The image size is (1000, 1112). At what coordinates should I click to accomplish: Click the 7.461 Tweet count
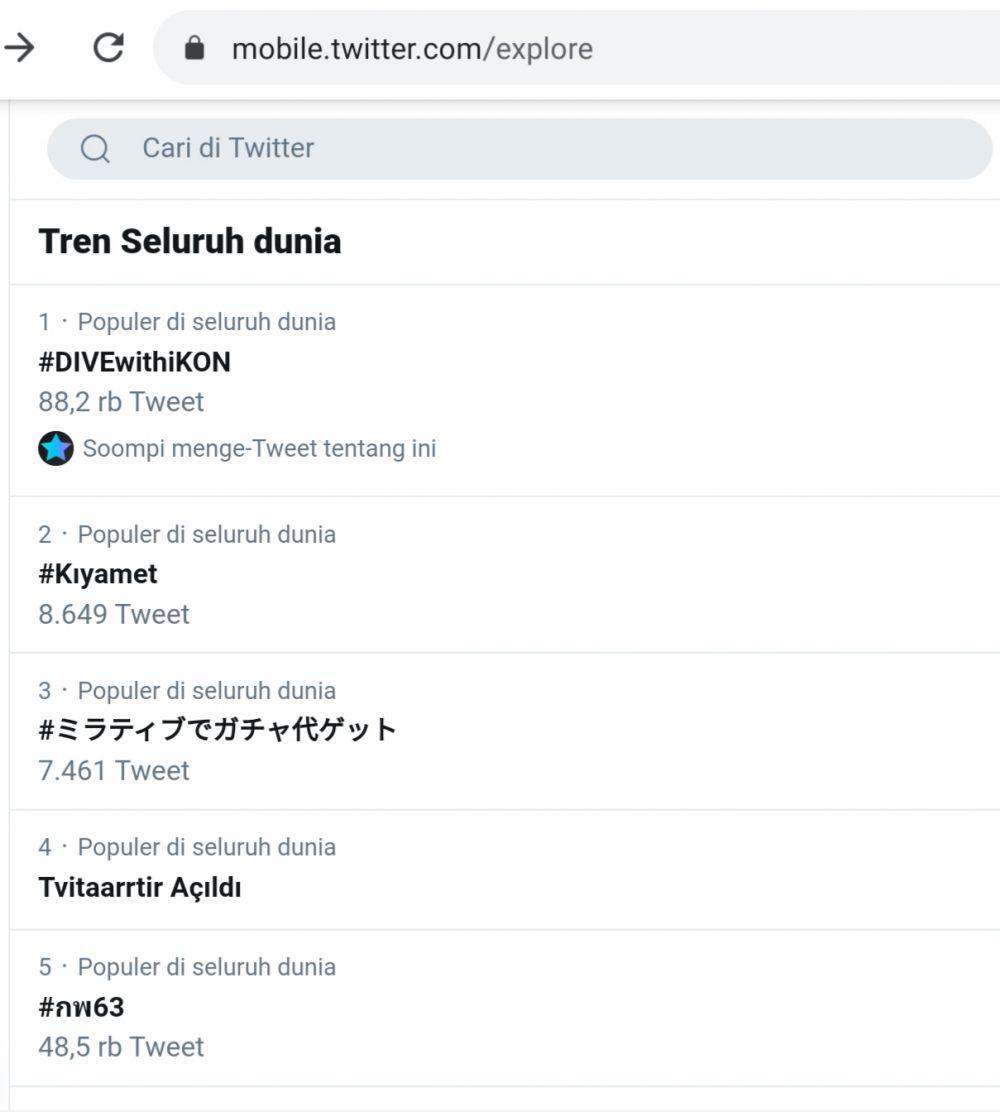tap(114, 771)
